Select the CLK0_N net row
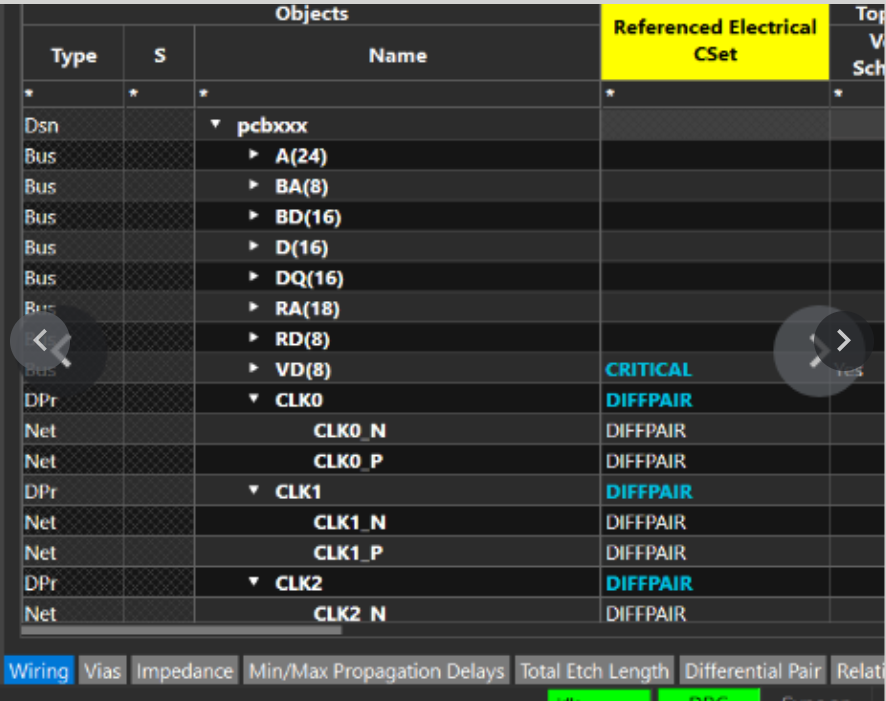The image size is (886, 701). [x=349, y=431]
